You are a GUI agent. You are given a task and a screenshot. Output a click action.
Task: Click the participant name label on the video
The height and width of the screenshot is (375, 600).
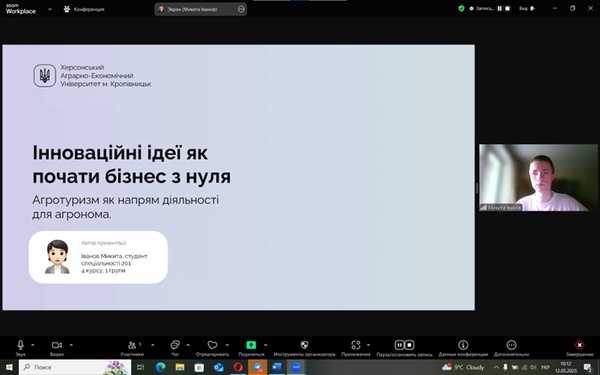[x=501, y=207]
